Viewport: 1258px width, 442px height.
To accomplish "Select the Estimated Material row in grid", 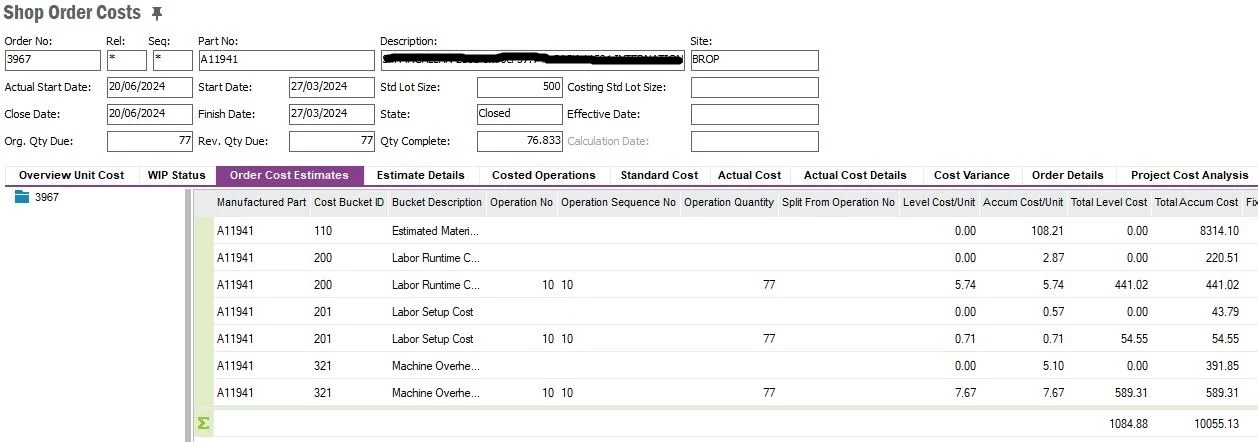I will (x=435, y=231).
